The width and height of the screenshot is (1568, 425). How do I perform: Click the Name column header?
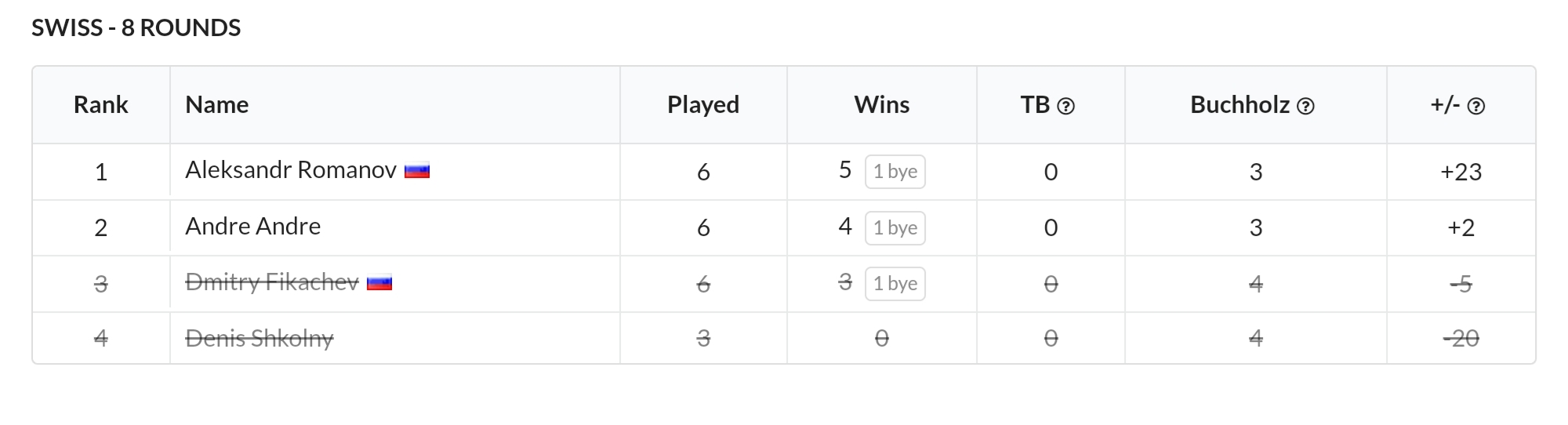[217, 105]
